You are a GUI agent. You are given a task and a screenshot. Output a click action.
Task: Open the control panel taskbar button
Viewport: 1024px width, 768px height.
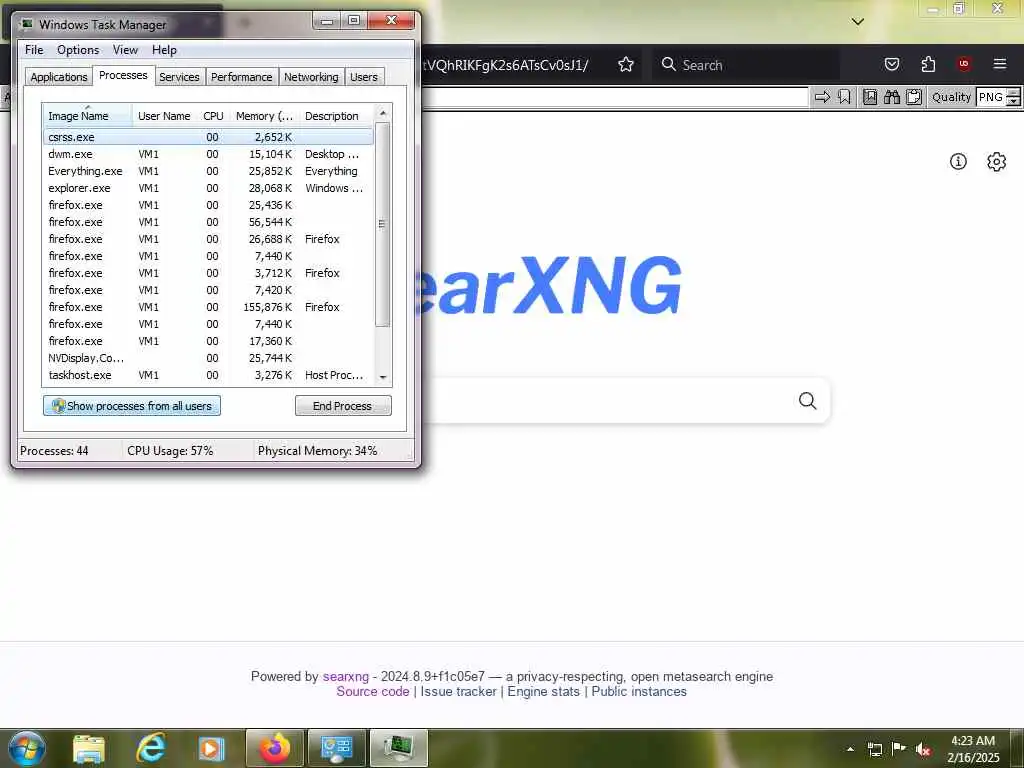click(336, 748)
